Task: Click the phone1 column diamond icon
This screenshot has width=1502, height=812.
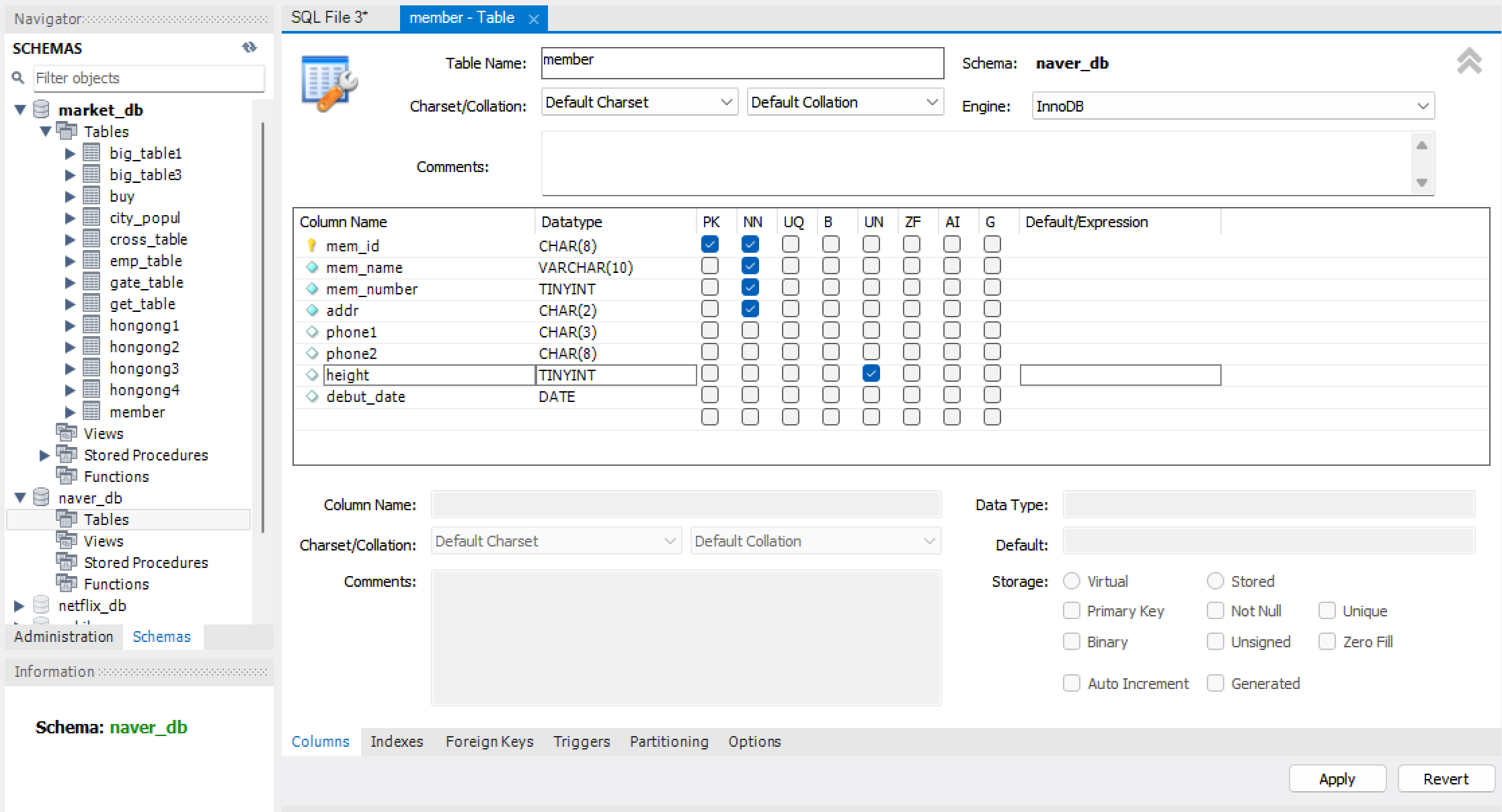Action: (x=311, y=331)
